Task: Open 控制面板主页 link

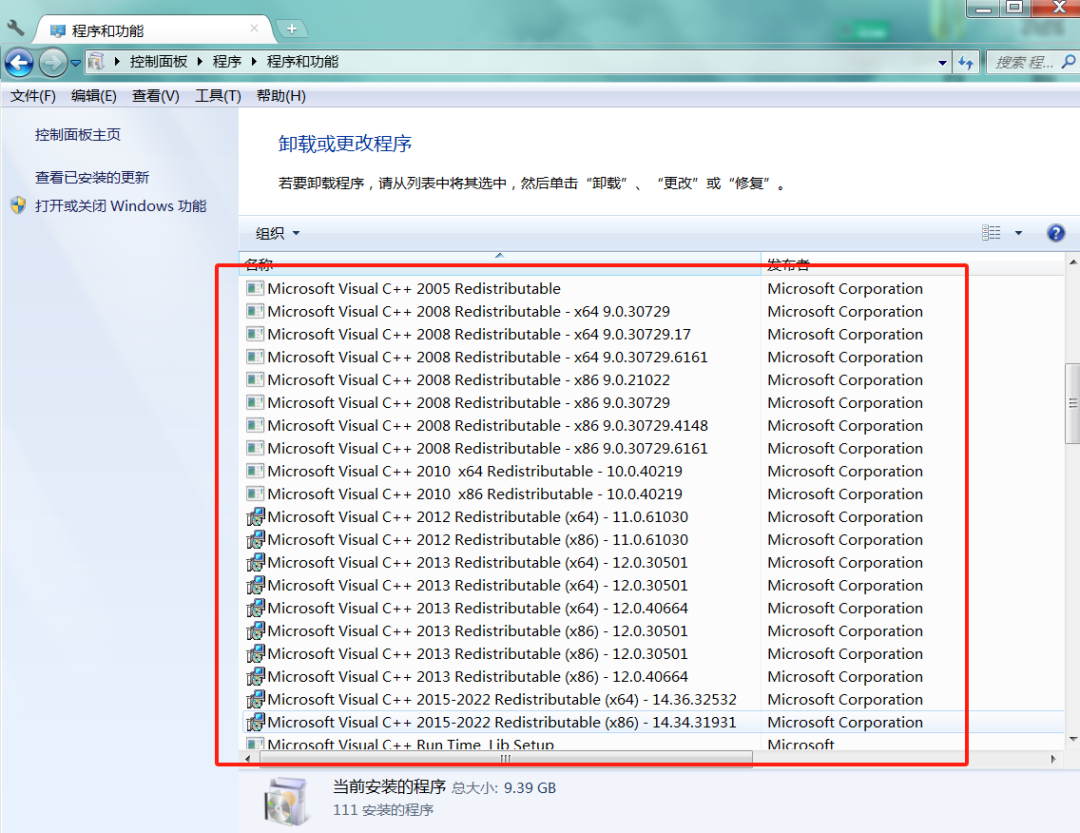Action: click(x=78, y=135)
